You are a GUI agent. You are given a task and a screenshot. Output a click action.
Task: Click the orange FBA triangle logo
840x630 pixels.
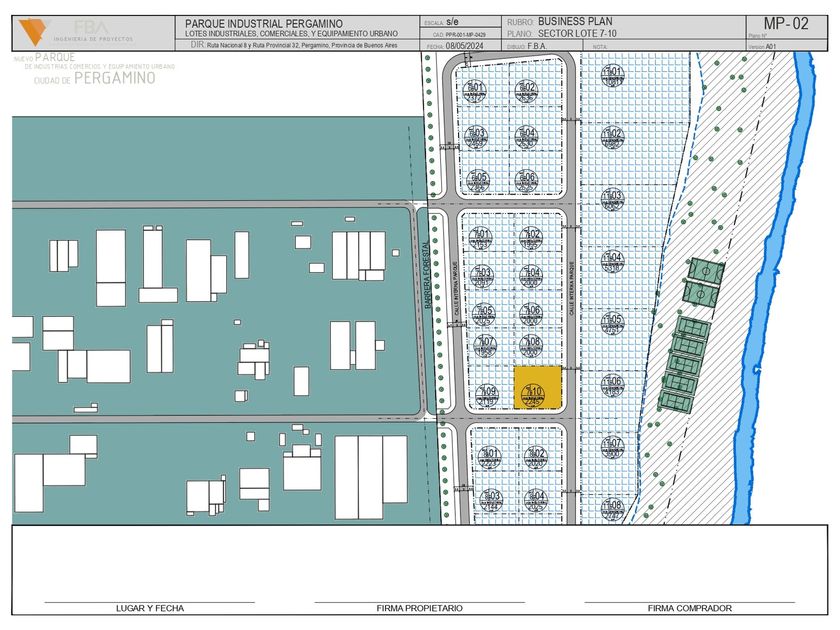click(32, 32)
